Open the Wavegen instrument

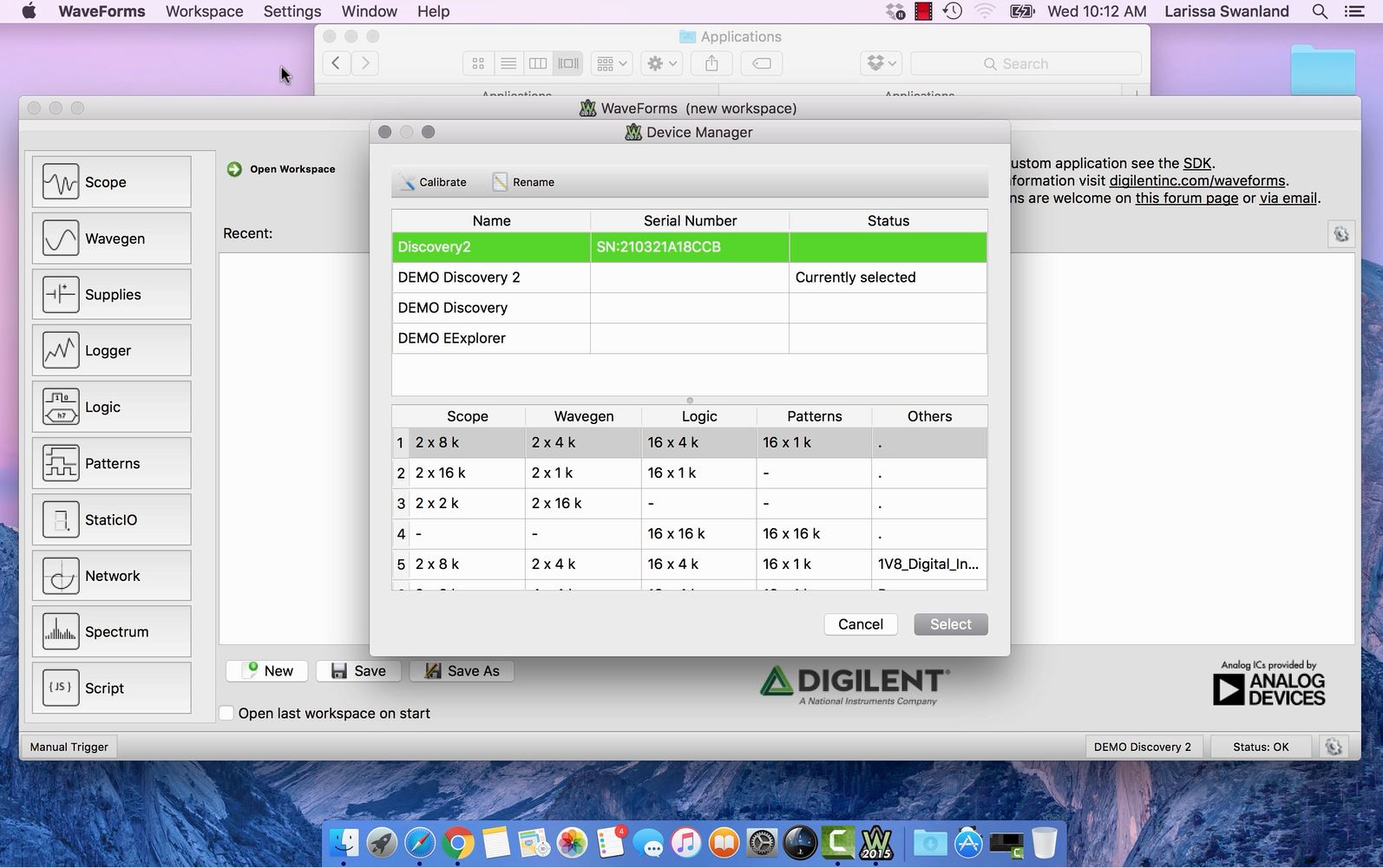coord(112,238)
